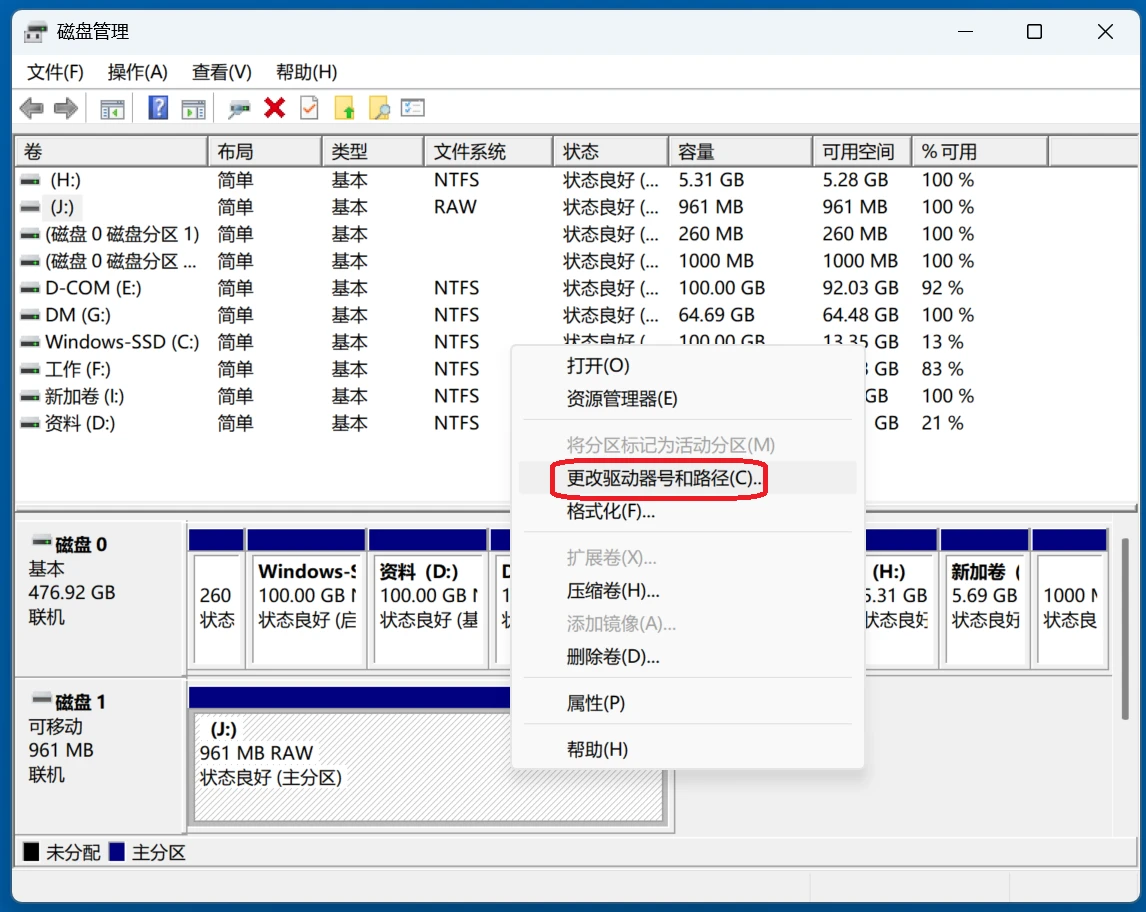Open help via the question mark icon
Image resolution: width=1146 pixels, height=912 pixels.
click(x=157, y=108)
